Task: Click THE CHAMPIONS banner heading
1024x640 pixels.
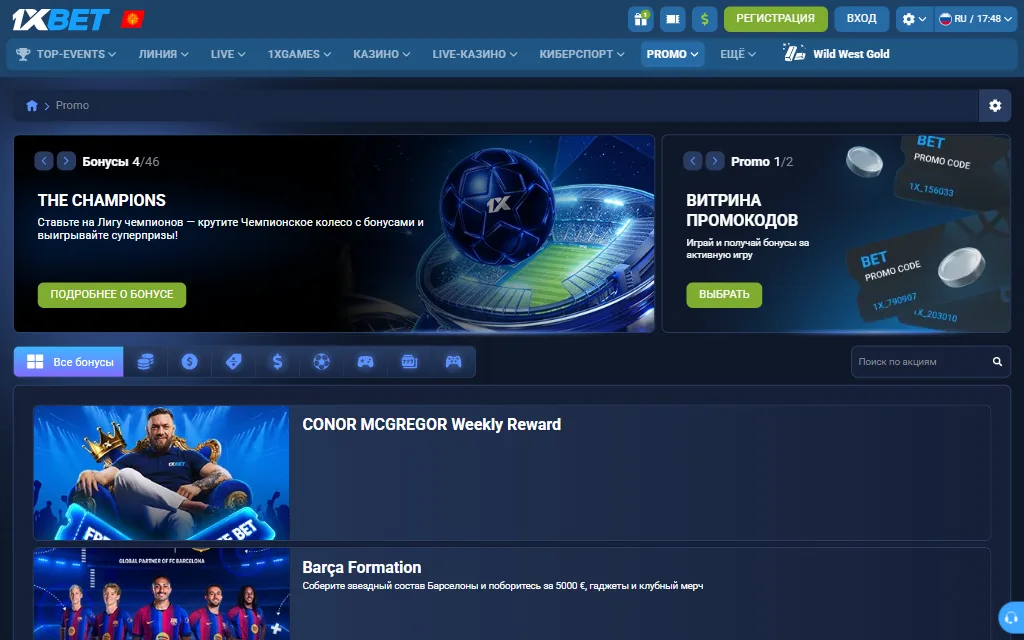Action: click(102, 200)
